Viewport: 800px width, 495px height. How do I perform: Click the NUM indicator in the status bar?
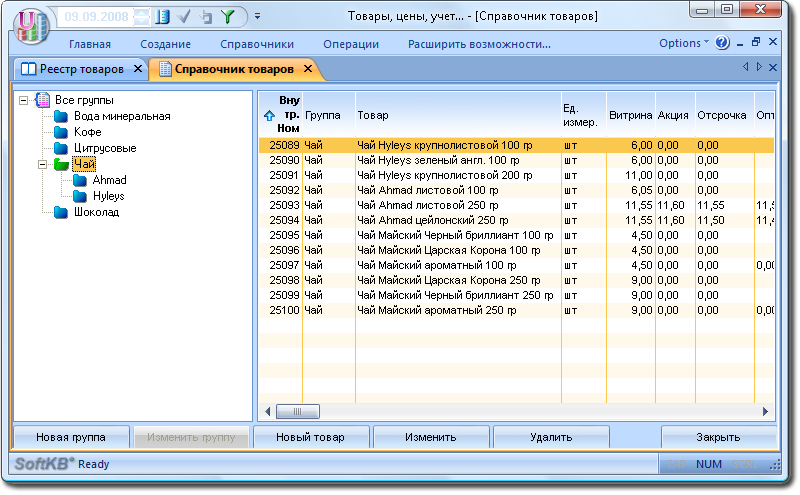point(709,464)
